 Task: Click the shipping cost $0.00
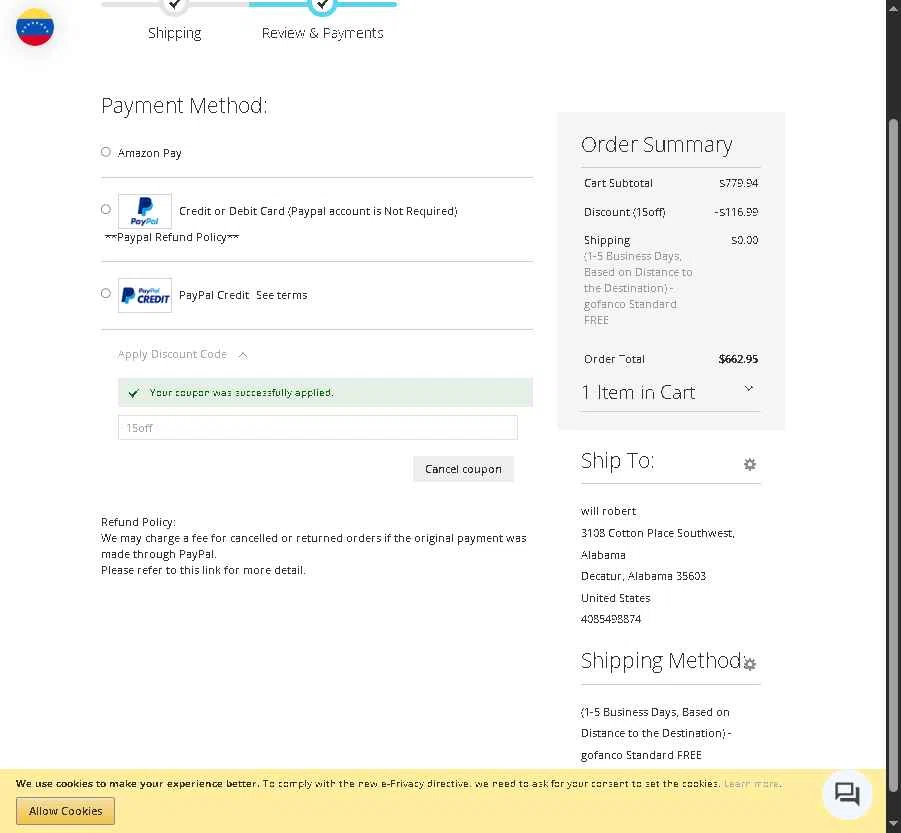[x=744, y=240]
